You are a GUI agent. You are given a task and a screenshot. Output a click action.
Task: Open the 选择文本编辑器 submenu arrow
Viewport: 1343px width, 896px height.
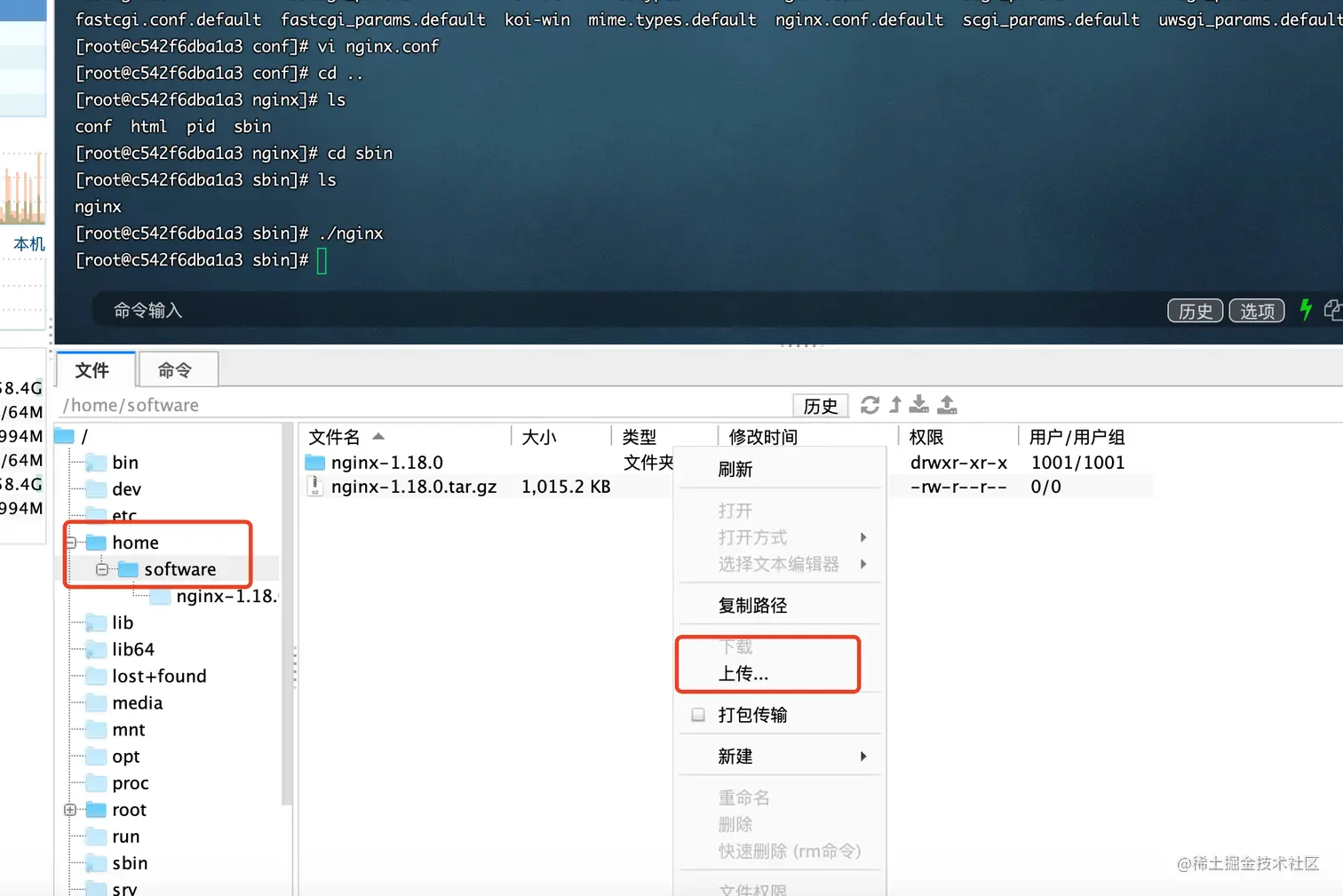click(x=863, y=564)
